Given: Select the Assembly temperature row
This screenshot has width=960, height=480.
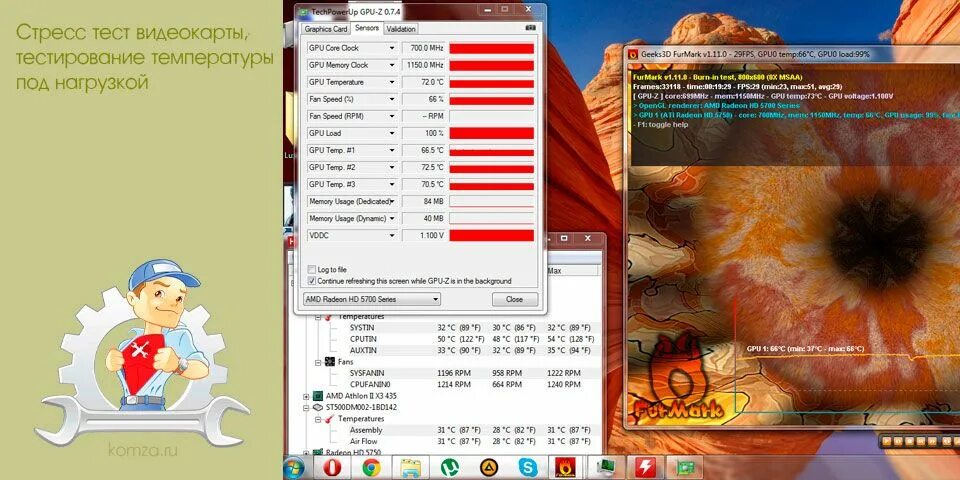Looking at the screenshot, I should point(471,430).
